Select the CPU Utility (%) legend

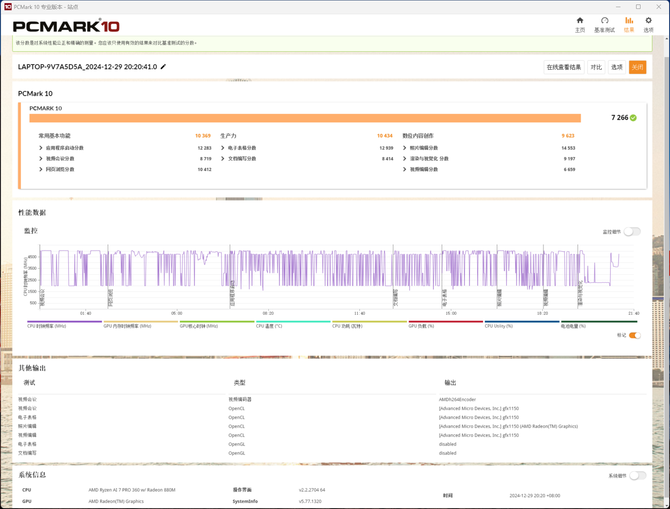[522, 324]
